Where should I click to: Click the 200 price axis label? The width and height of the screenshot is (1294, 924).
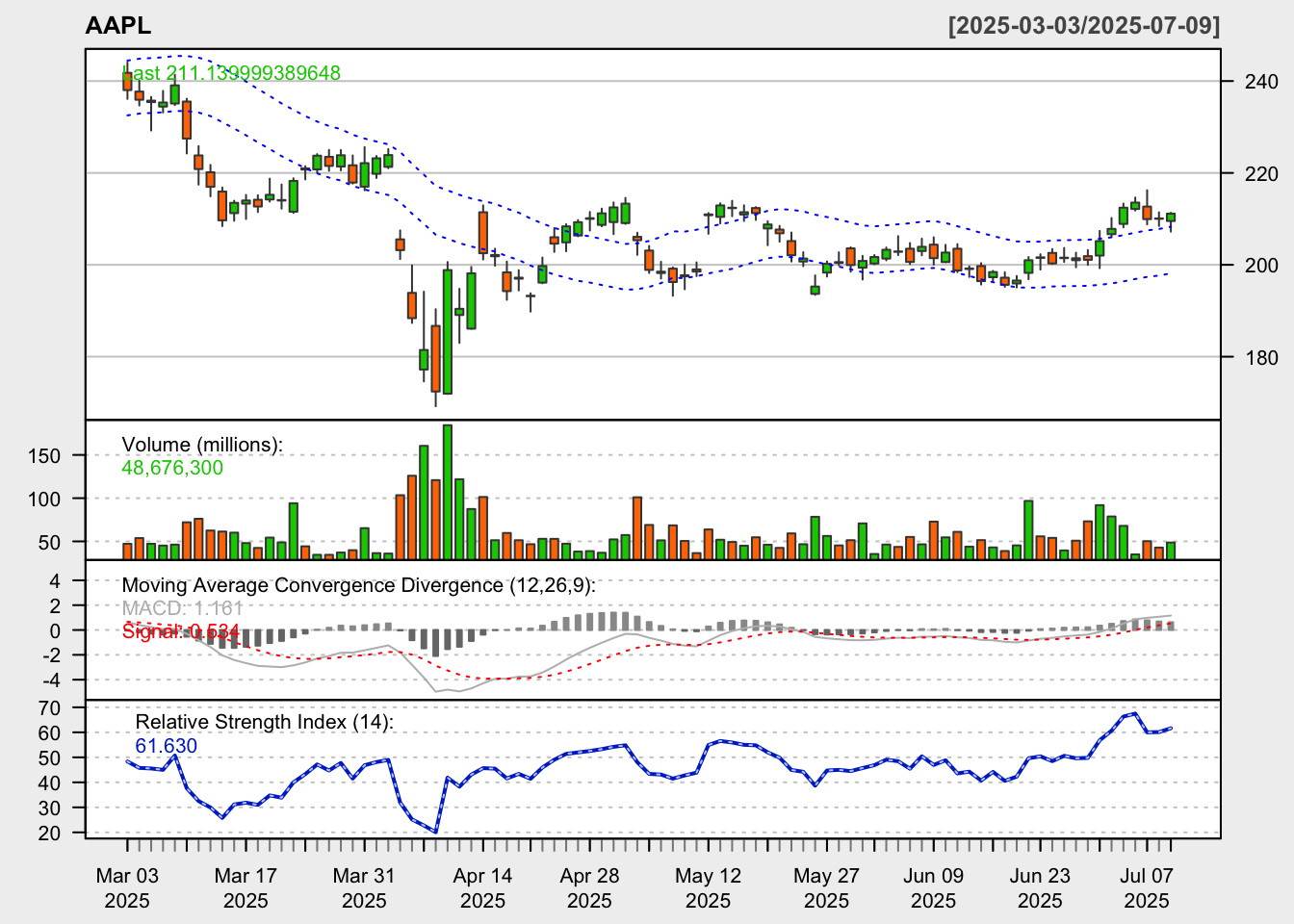(1261, 266)
